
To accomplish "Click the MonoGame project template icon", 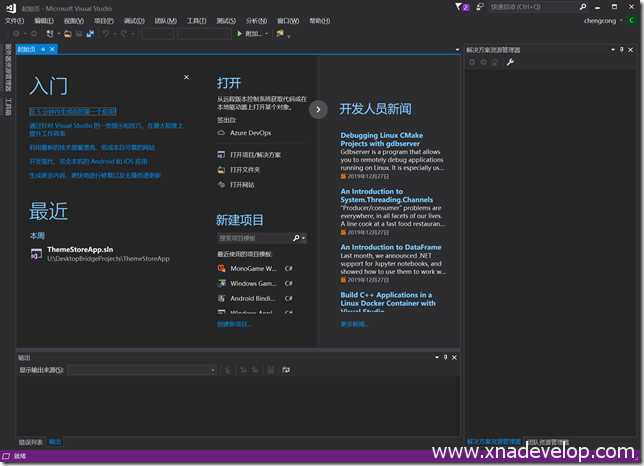I will tap(222, 269).
